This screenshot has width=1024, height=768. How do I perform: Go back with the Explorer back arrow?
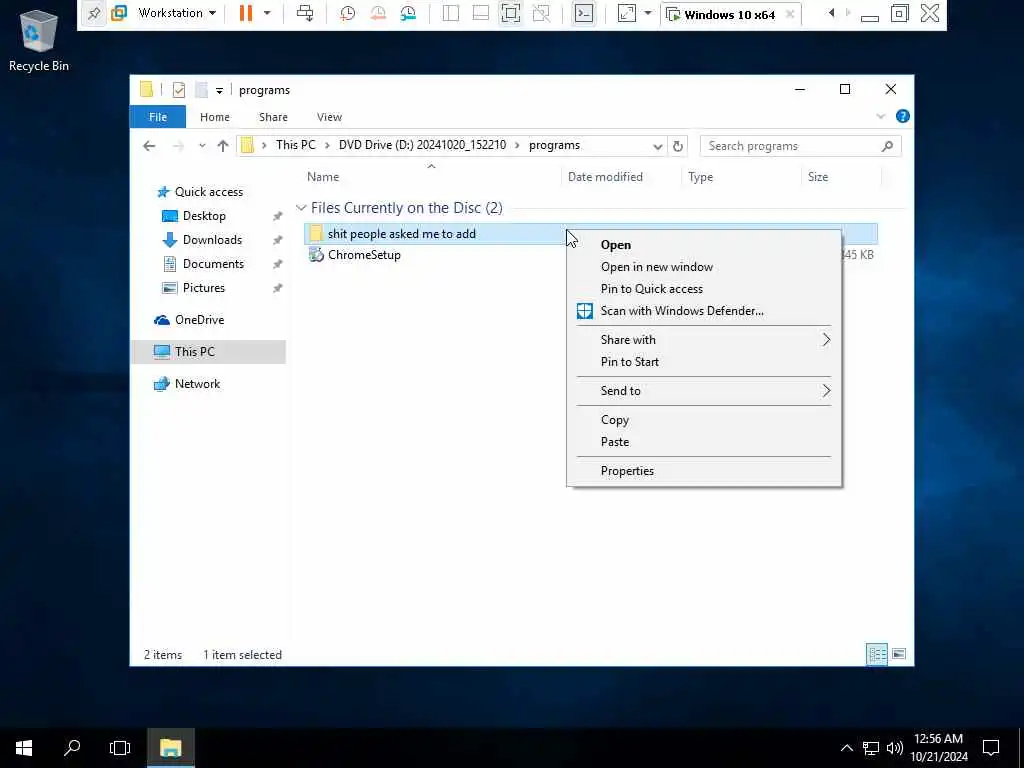pyautogui.click(x=149, y=146)
